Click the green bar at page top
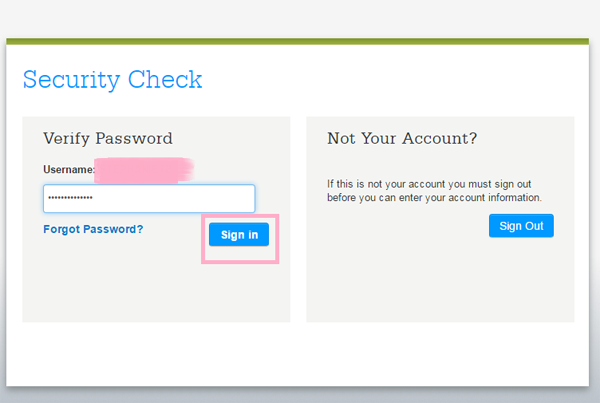The image size is (600, 403). pyautogui.click(x=300, y=41)
